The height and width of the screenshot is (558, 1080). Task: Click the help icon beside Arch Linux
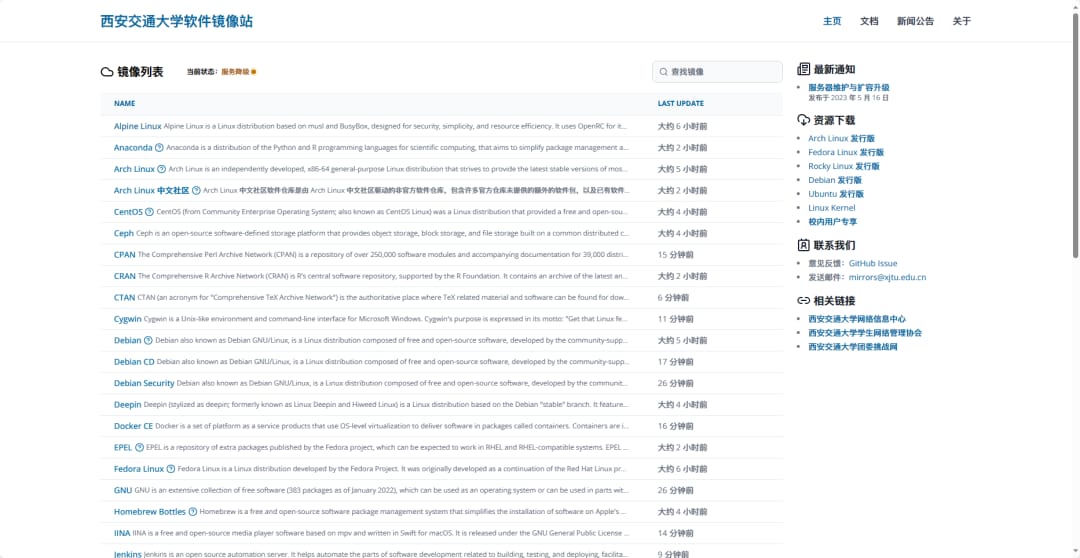[x=161, y=169]
